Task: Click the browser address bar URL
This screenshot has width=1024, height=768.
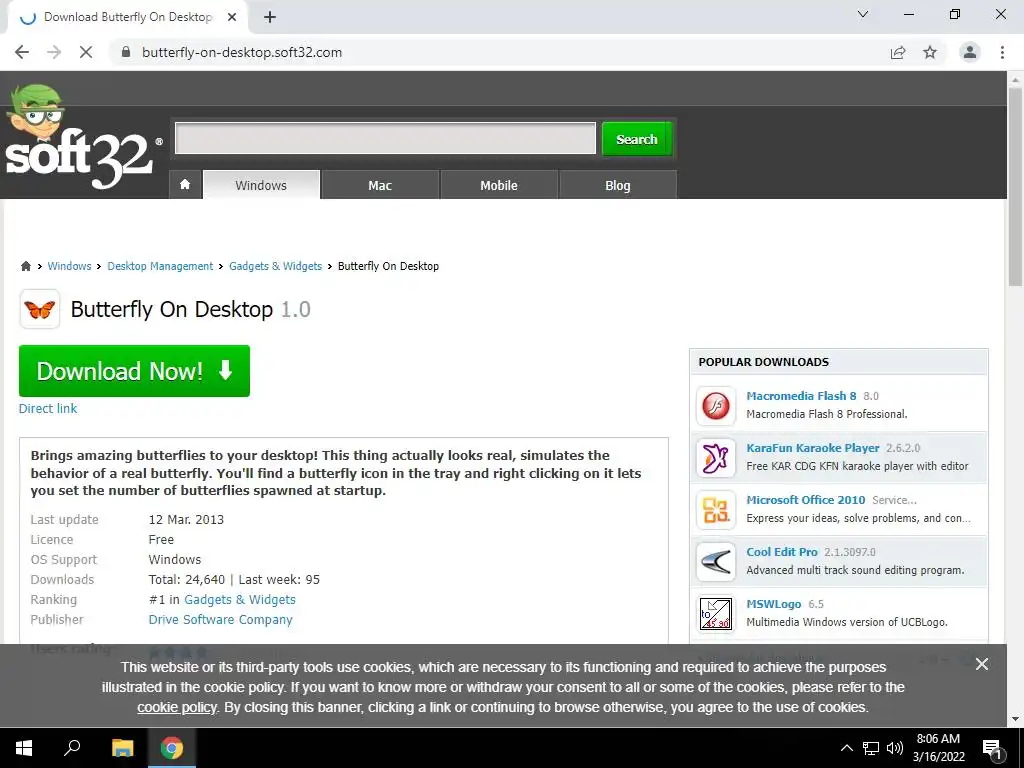Action: (x=242, y=52)
